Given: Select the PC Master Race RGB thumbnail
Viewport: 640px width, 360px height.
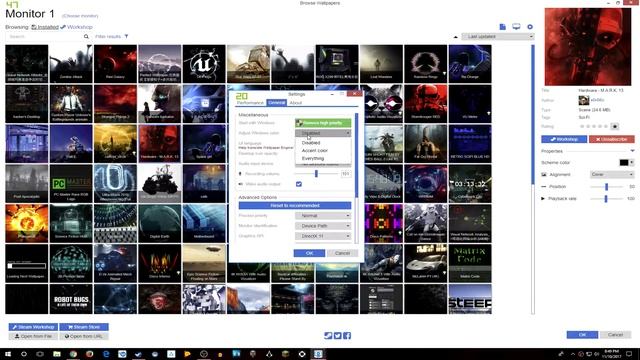Looking at the screenshot, I should (x=71, y=184).
